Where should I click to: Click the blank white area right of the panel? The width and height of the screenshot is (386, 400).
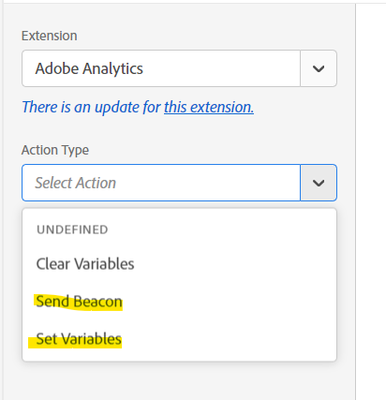pos(371,200)
